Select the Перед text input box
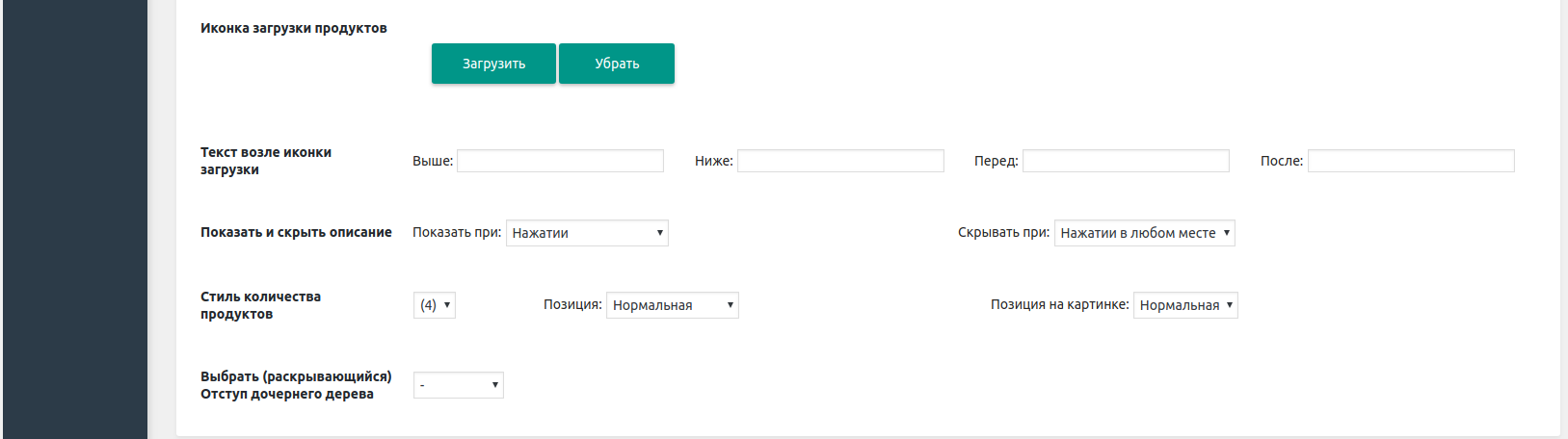Screen dimensions: 1568x439 (1126, 161)
